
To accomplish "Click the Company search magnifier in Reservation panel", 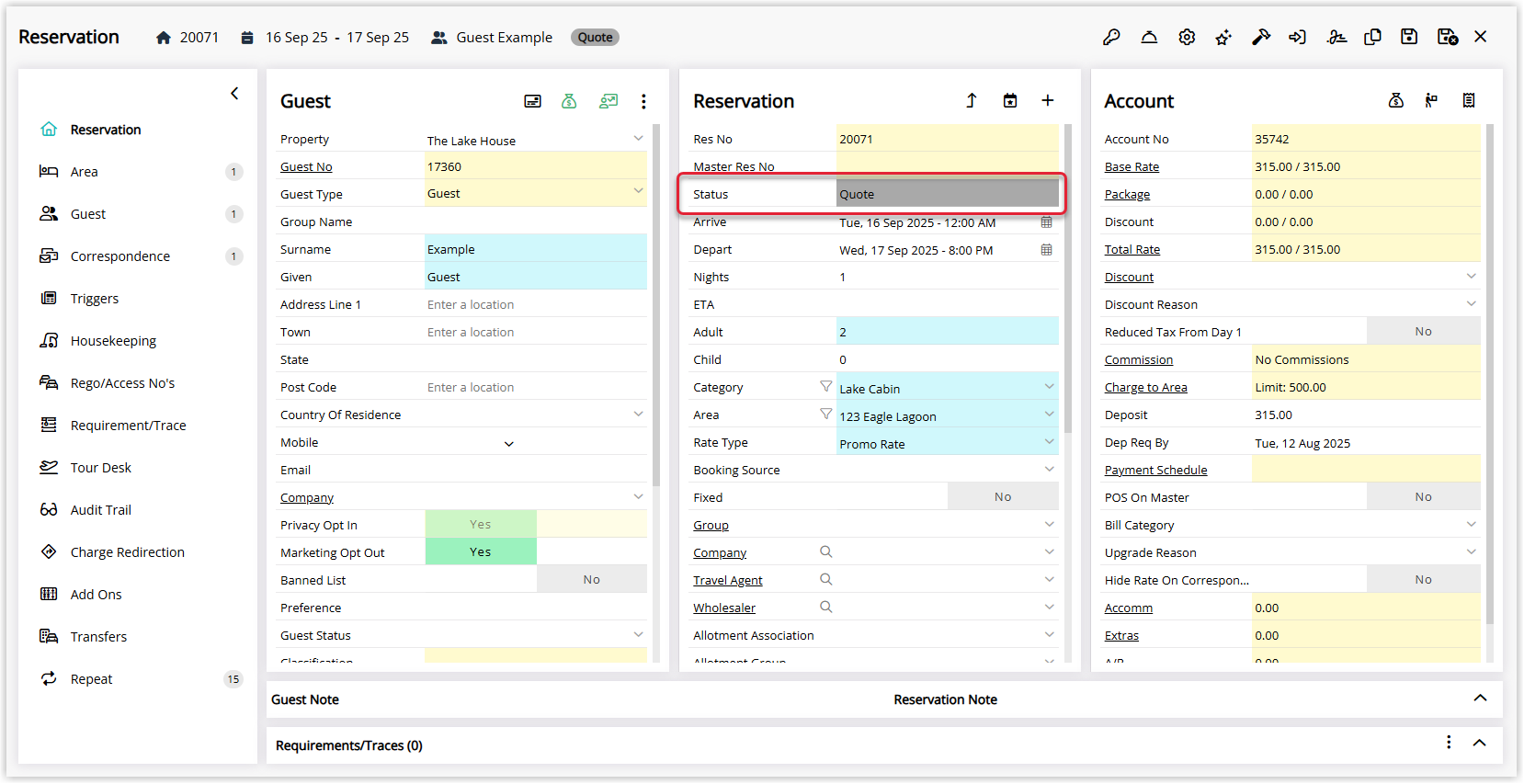I will tap(825, 551).
